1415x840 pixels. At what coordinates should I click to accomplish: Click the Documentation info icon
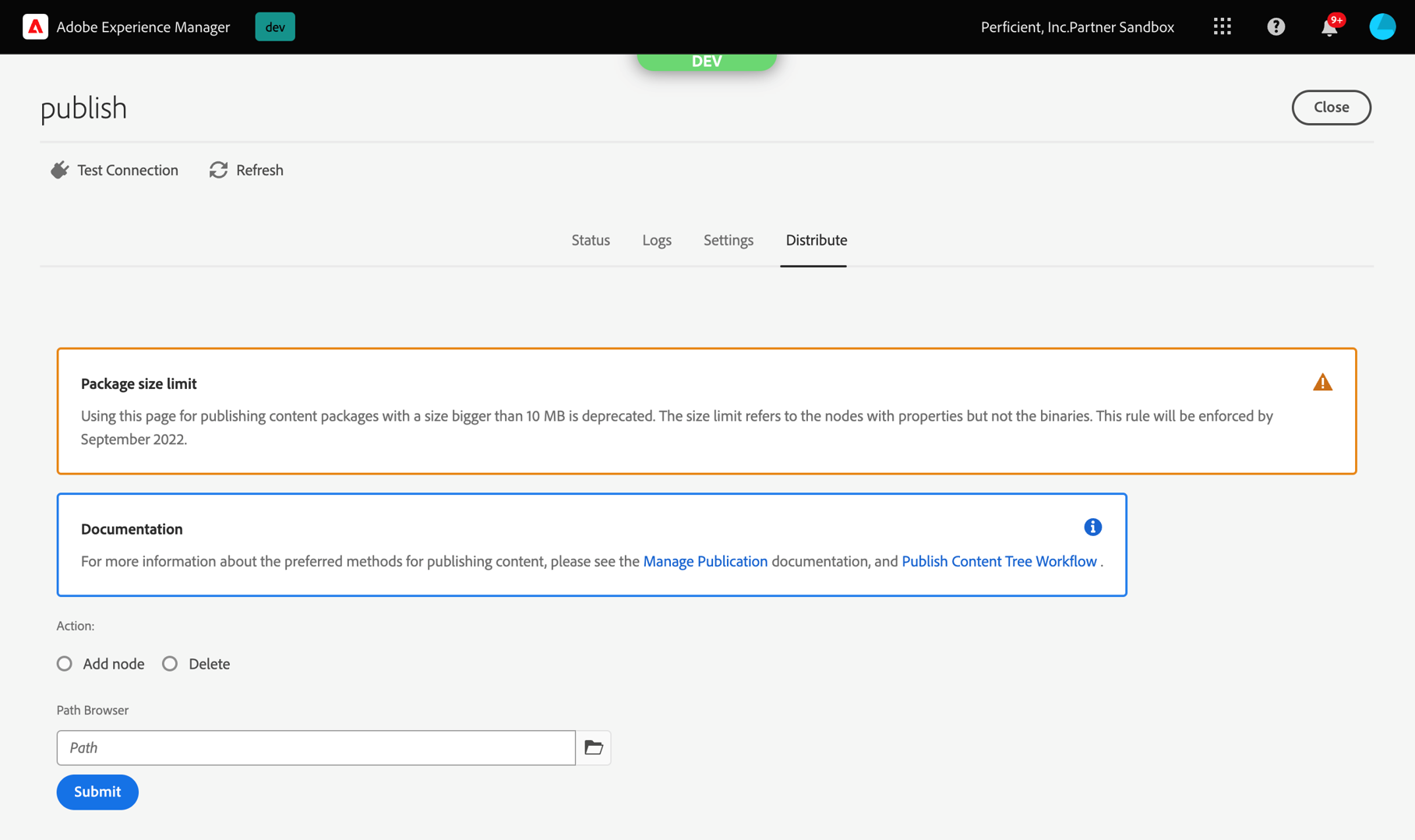1093,527
